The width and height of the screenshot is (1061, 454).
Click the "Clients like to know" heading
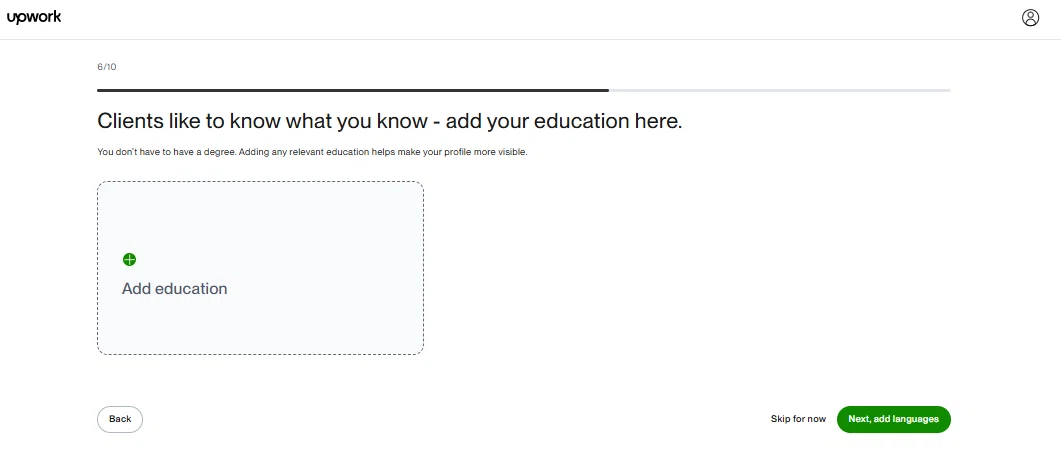tap(390, 121)
